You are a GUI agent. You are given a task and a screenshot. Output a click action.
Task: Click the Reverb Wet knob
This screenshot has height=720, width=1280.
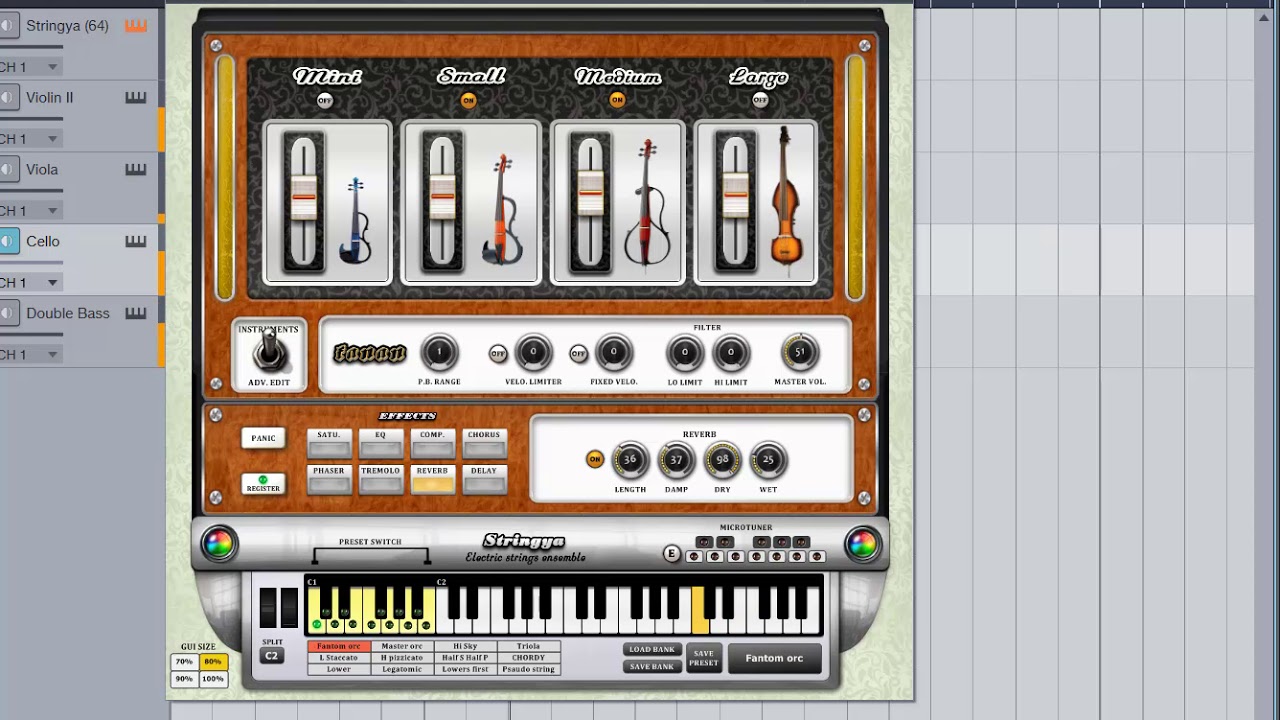click(768, 460)
